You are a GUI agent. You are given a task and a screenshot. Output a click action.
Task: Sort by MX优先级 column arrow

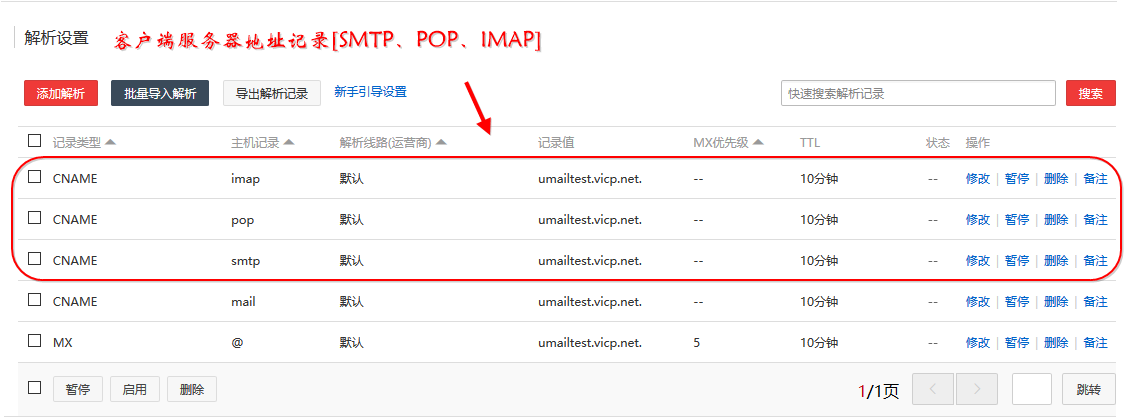(x=758, y=142)
